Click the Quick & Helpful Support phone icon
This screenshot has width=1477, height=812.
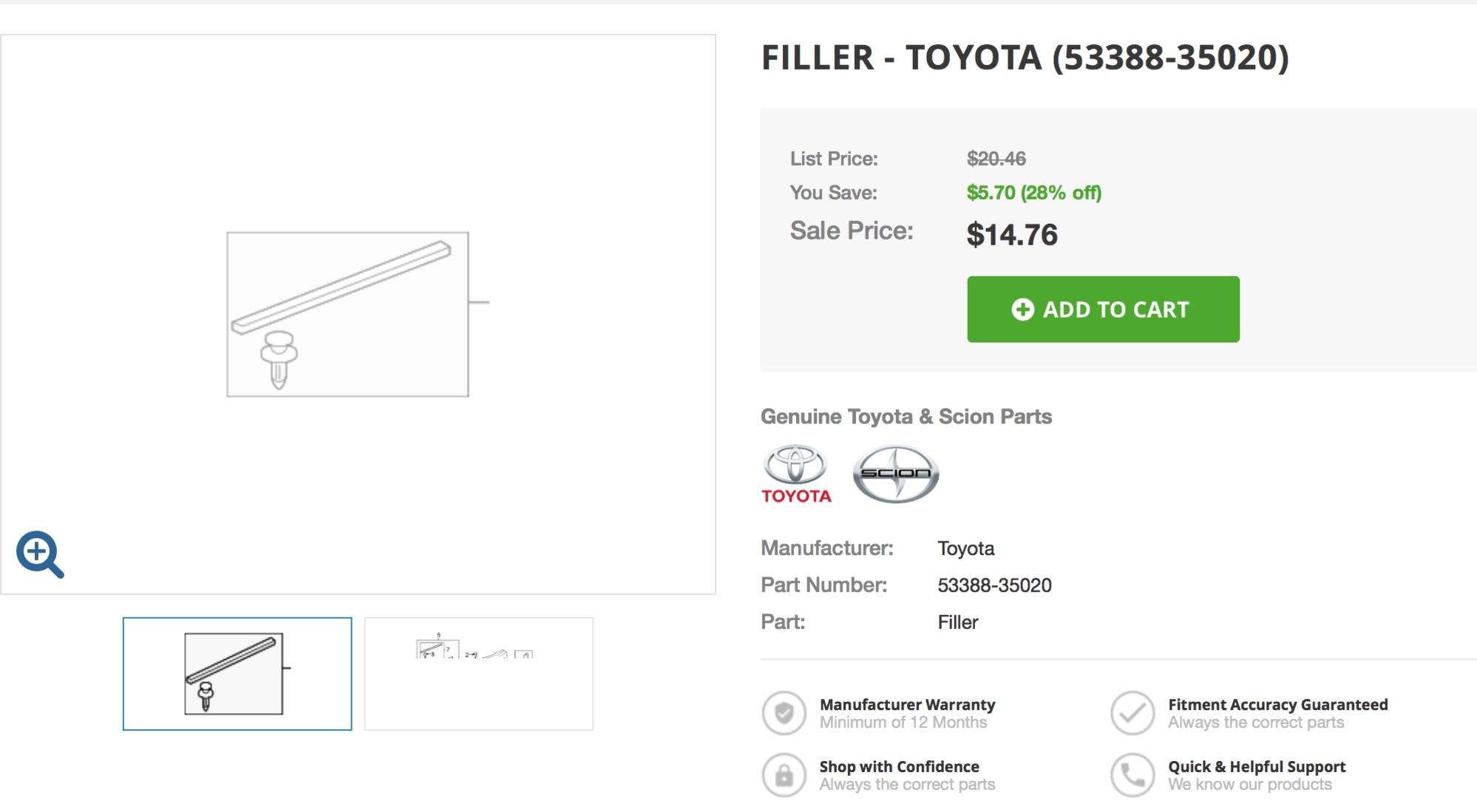point(1132,775)
